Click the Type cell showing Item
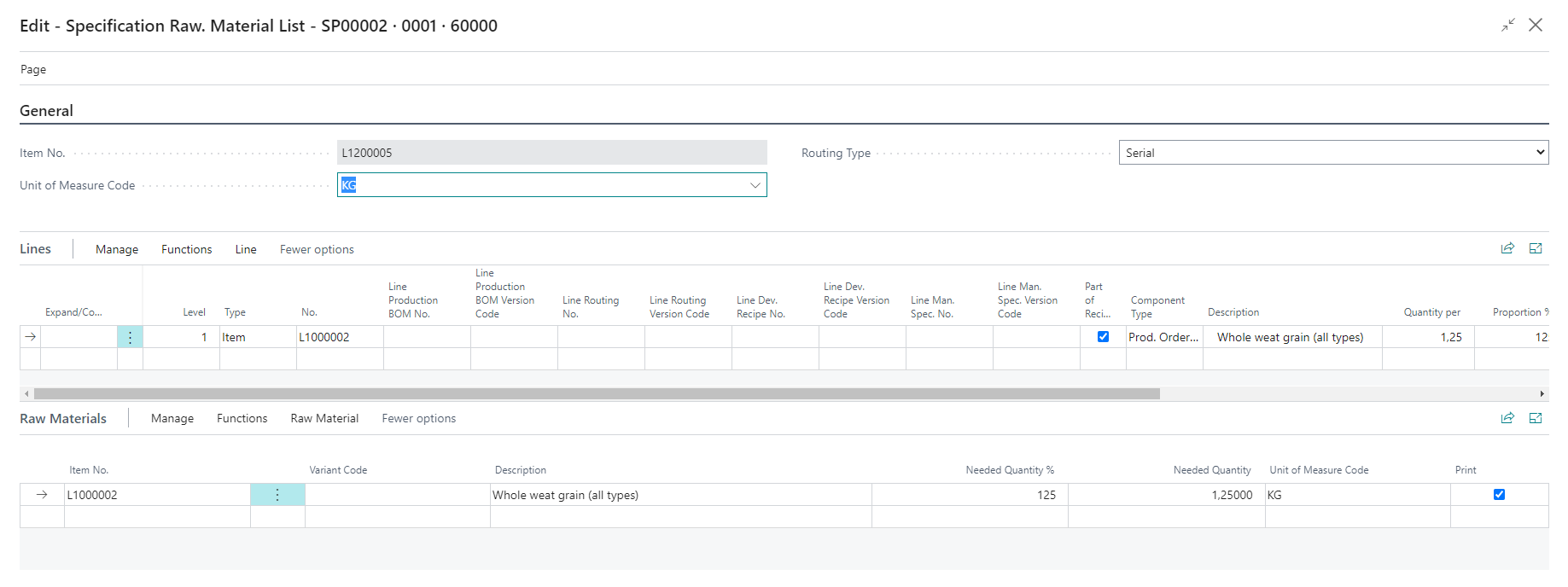The width and height of the screenshot is (1568, 587). pos(258,337)
